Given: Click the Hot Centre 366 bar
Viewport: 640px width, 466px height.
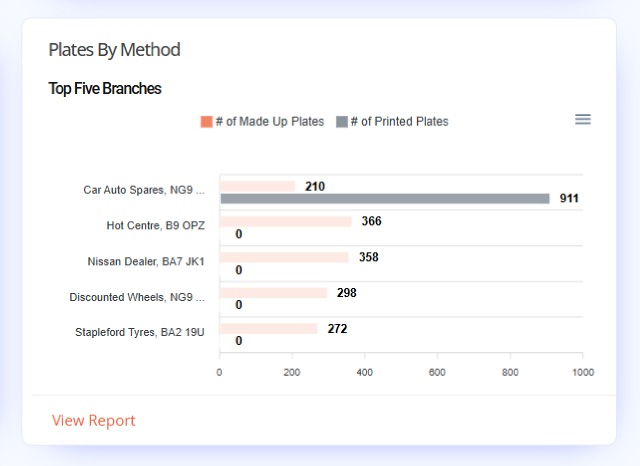Looking at the screenshot, I should click(x=286, y=222).
